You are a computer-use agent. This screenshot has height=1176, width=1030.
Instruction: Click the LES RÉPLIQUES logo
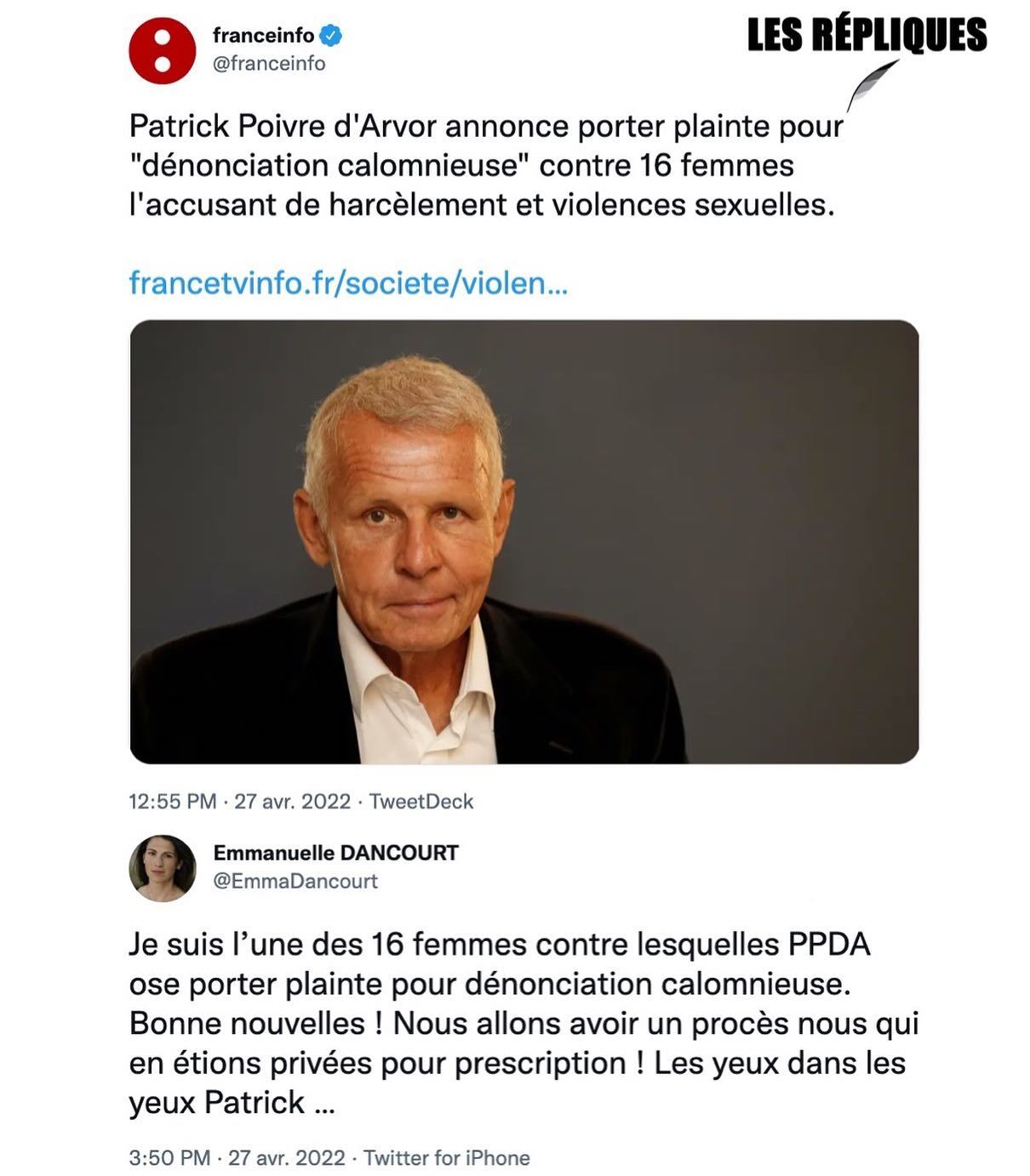tap(867, 36)
